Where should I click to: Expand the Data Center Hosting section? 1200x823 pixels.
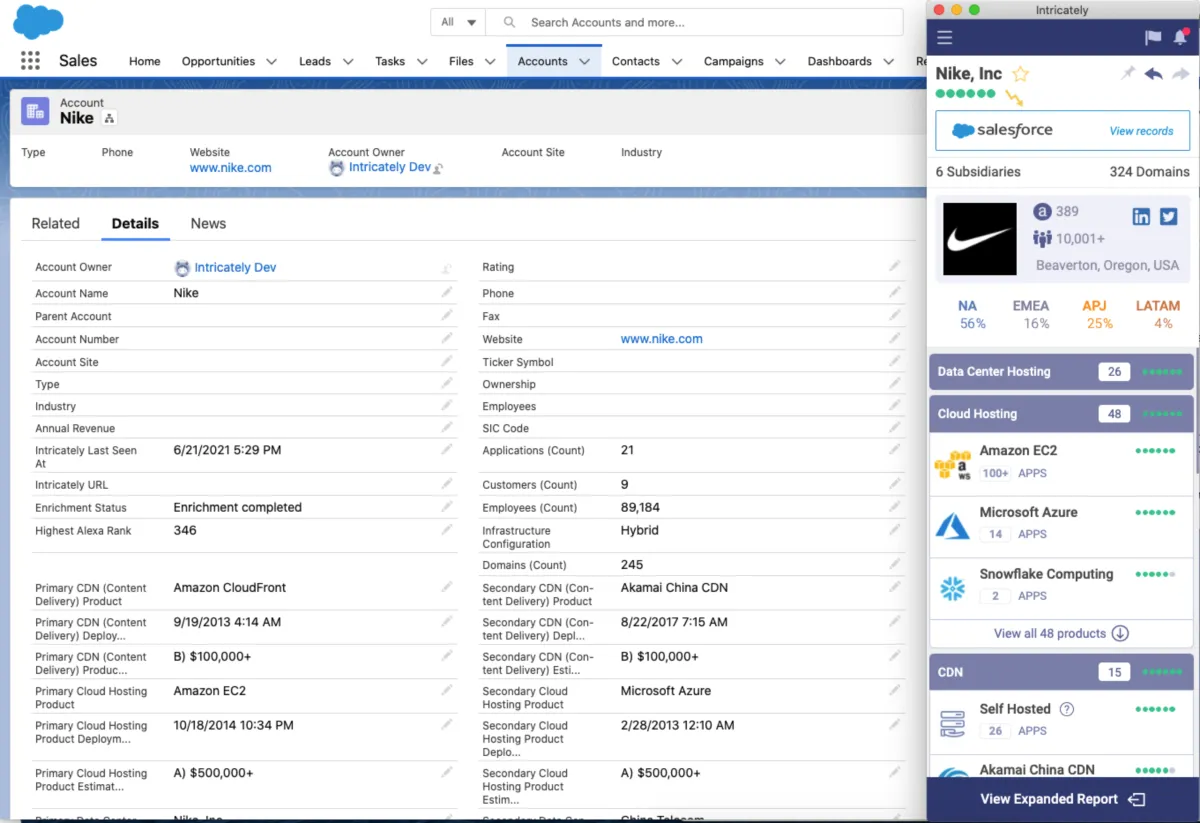pos(1061,372)
